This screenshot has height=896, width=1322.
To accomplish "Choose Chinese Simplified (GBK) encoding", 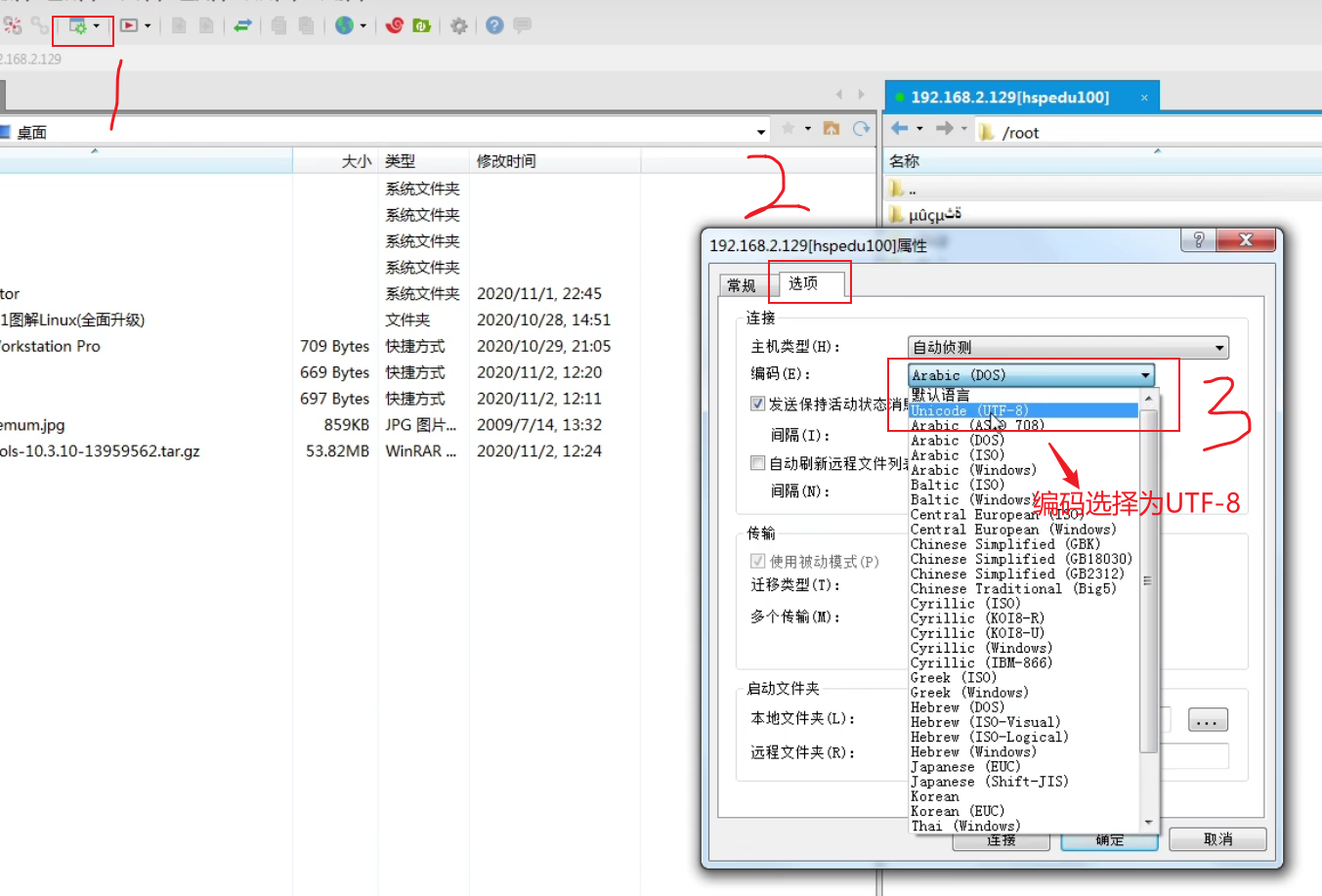I will coord(1024,544).
